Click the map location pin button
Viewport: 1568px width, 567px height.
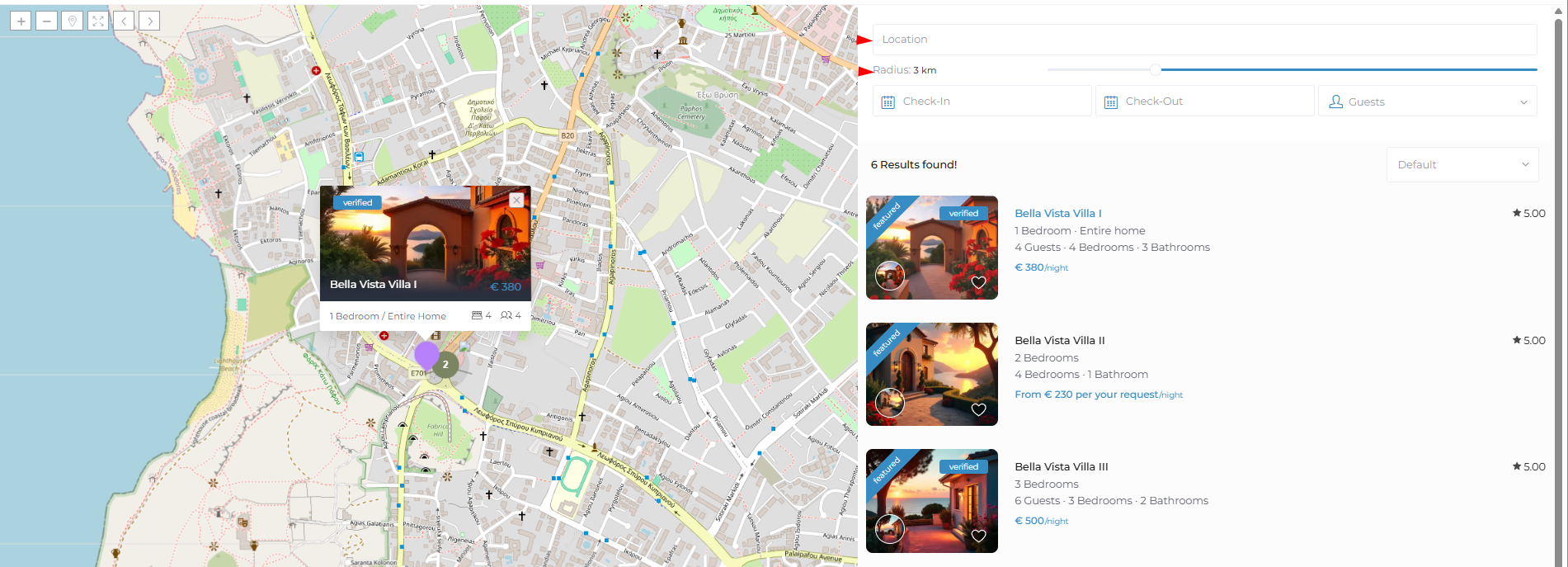point(73,21)
